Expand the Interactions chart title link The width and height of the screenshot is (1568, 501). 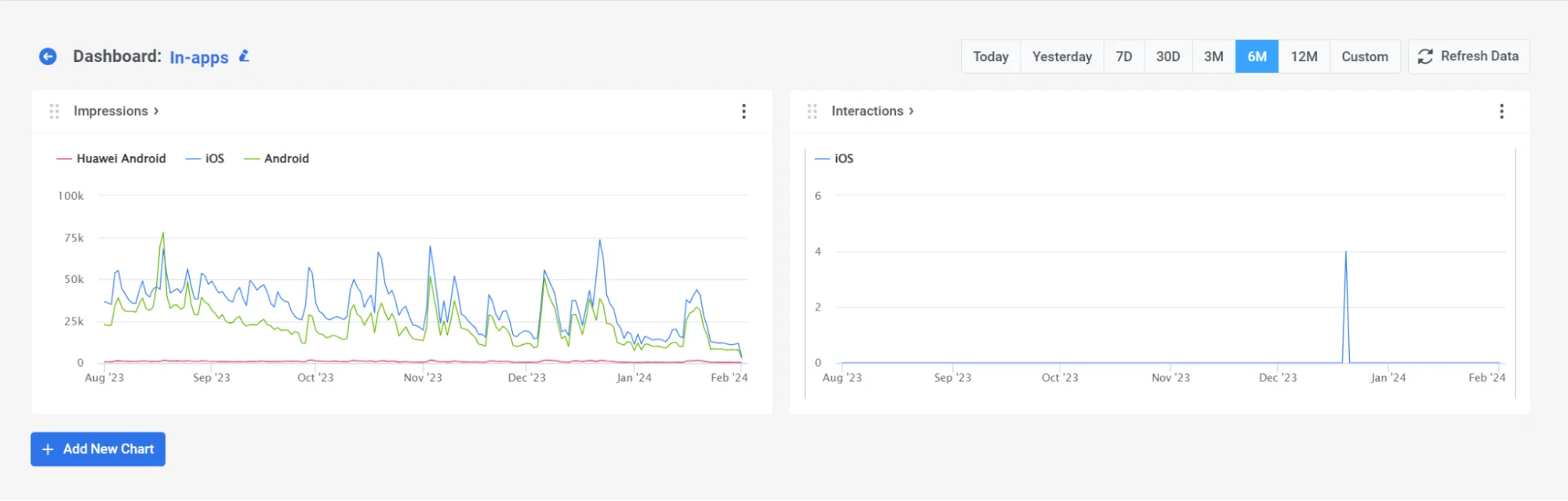tap(872, 111)
